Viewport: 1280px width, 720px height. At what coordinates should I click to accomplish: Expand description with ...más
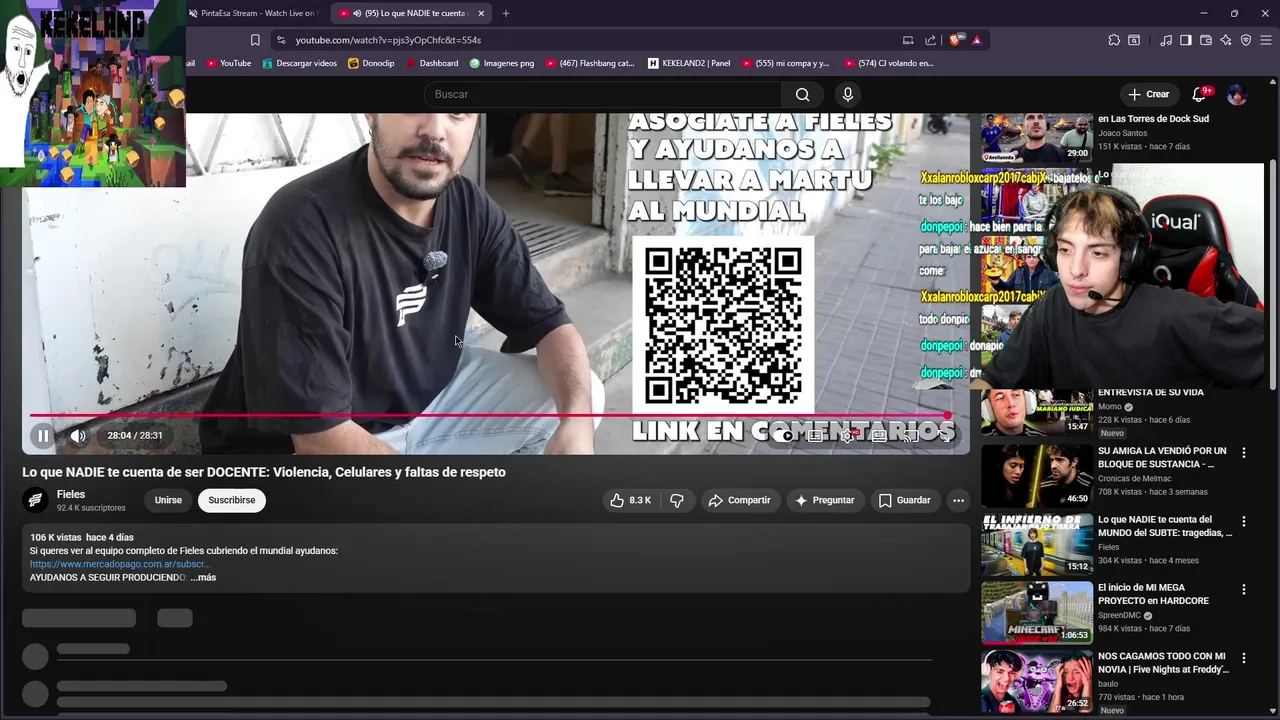click(203, 577)
